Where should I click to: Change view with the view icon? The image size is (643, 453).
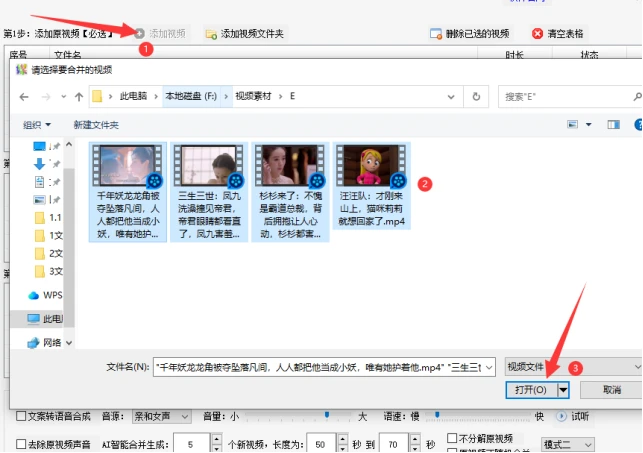click(x=572, y=124)
